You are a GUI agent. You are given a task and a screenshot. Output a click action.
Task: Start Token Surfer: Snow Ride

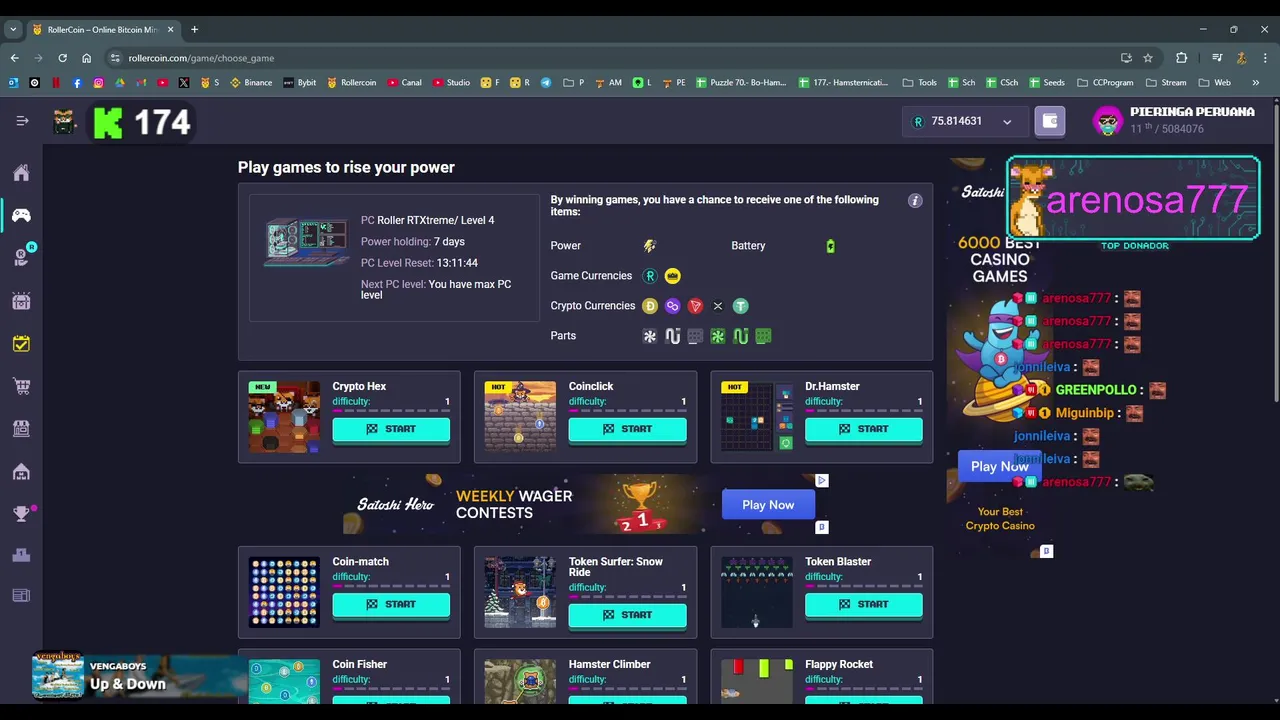pos(627,615)
